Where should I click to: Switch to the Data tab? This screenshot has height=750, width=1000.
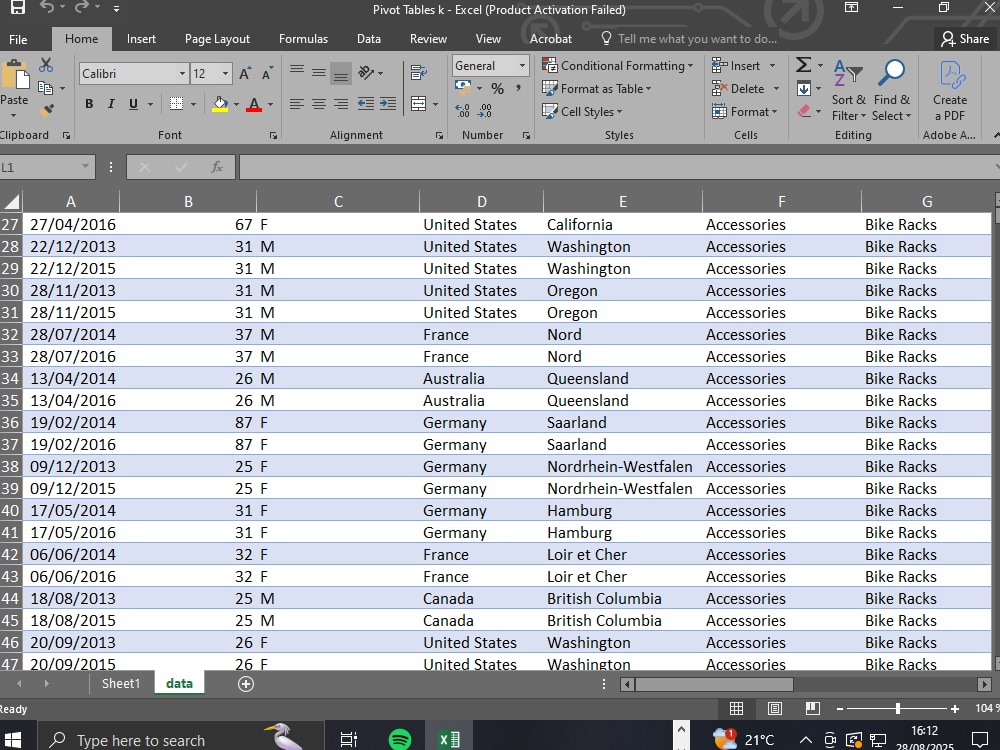pos(369,39)
